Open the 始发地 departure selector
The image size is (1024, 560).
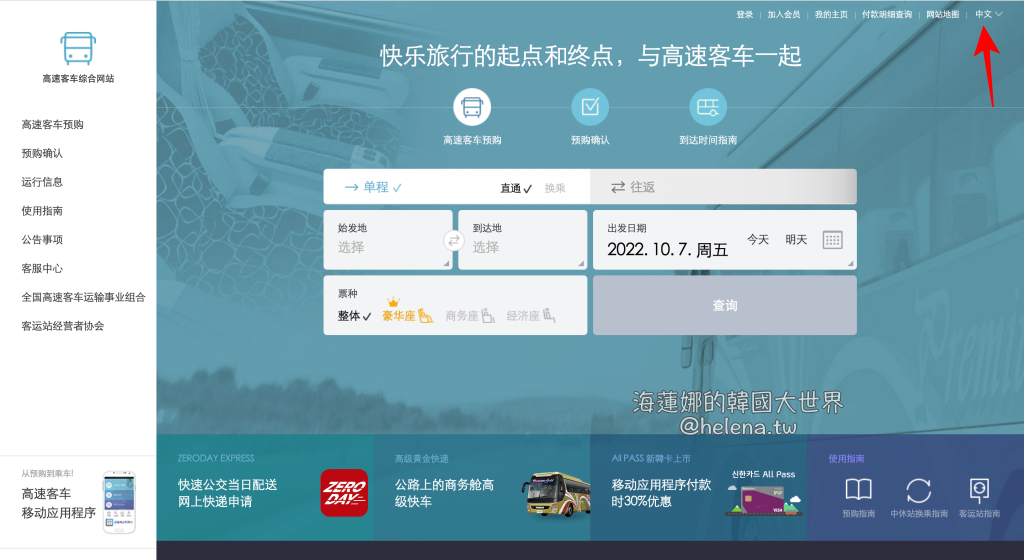[x=388, y=240]
